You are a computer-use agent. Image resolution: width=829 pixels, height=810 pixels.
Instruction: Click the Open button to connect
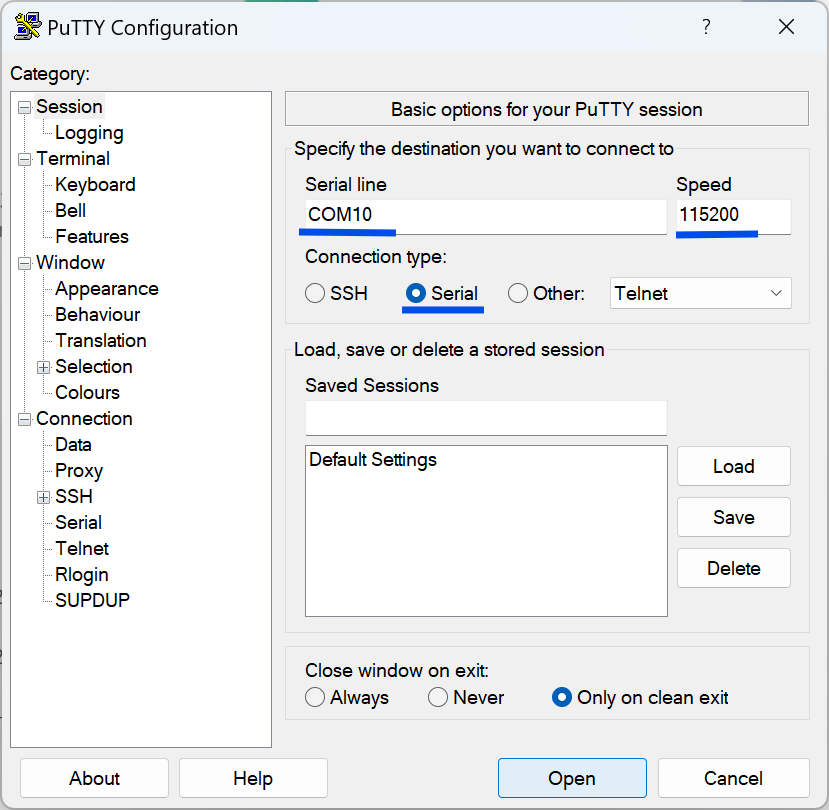(x=572, y=778)
